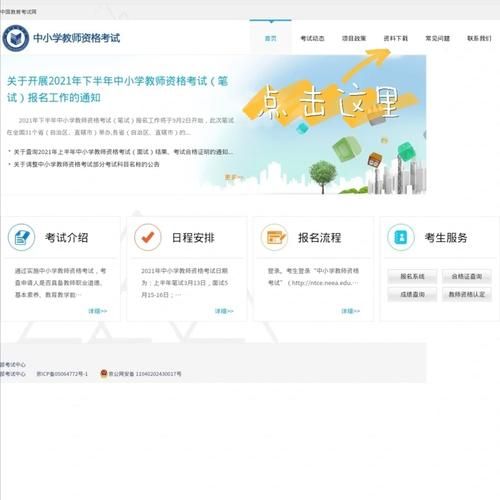Open the 2021年上半年面试结果 notice link
The height and width of the screenshot is (500, 500).
(x=123, y=152)
